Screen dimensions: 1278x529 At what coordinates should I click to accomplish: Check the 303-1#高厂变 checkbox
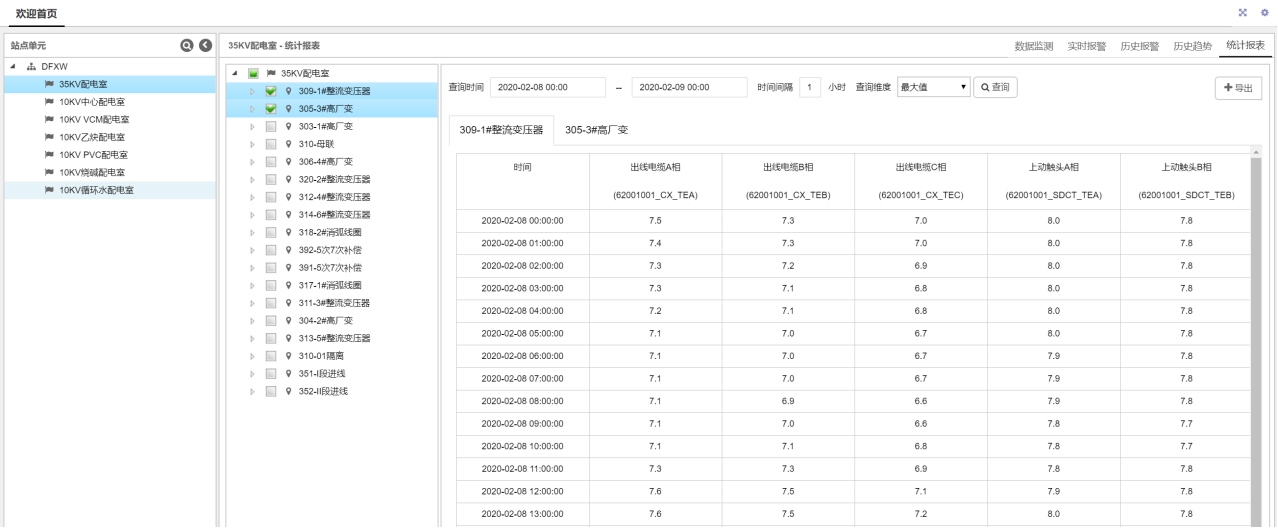(x=271, y=127)
